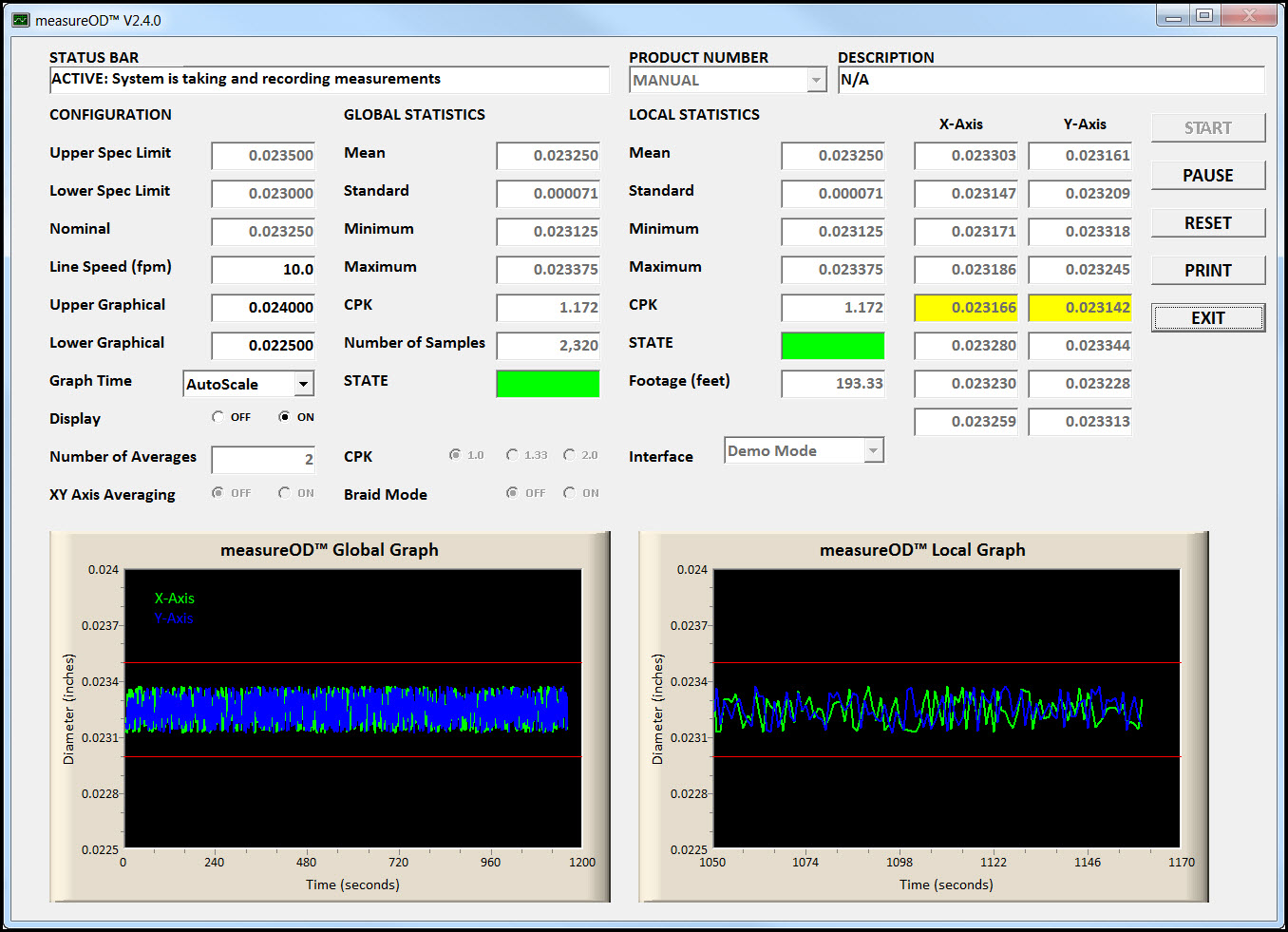Image resolution: width=1288 pixels, height=932 pixels.
Task: Set XY Axis Averaging to ON
Action: coord(284,493)
